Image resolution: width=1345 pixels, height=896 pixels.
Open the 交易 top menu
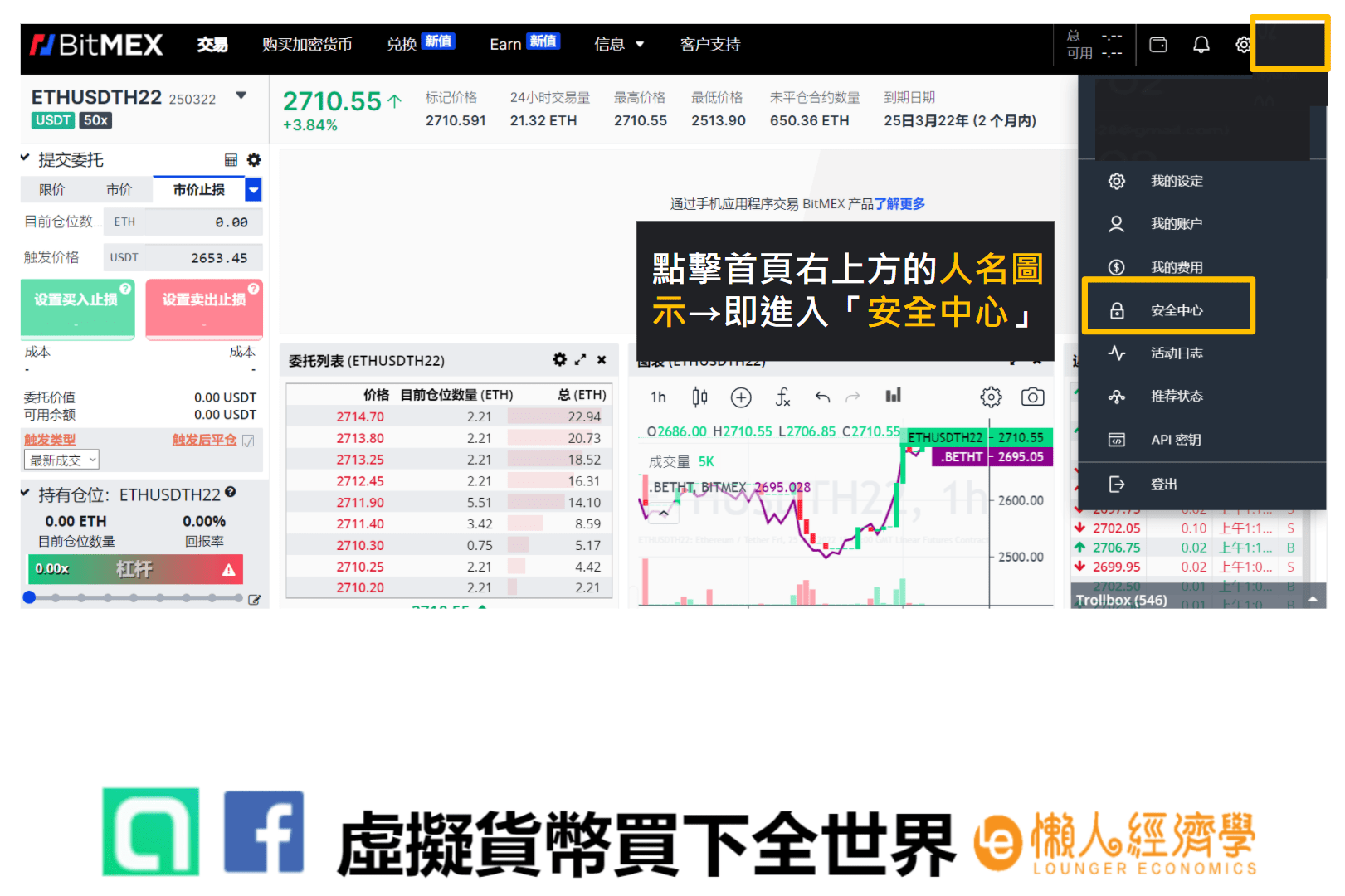(212, 45)
